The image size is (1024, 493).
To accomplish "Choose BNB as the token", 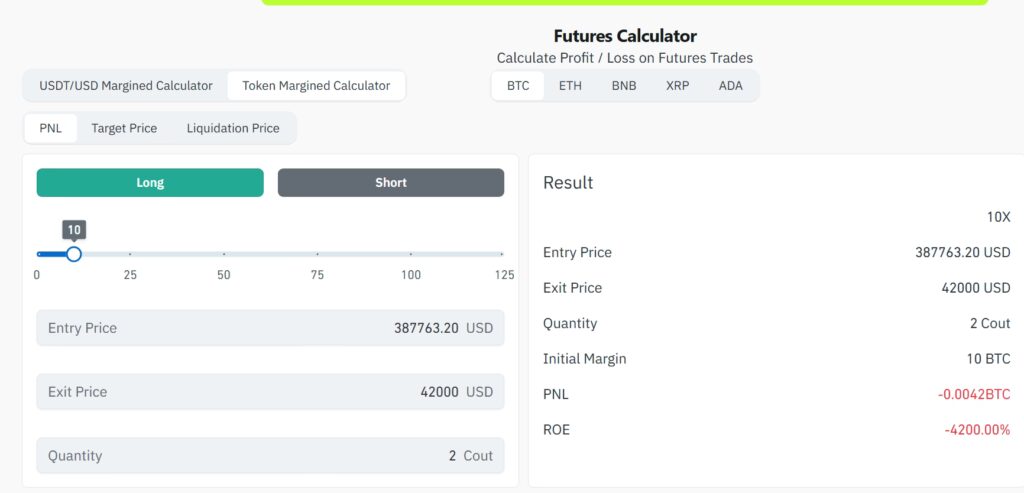I will point(624,86).
